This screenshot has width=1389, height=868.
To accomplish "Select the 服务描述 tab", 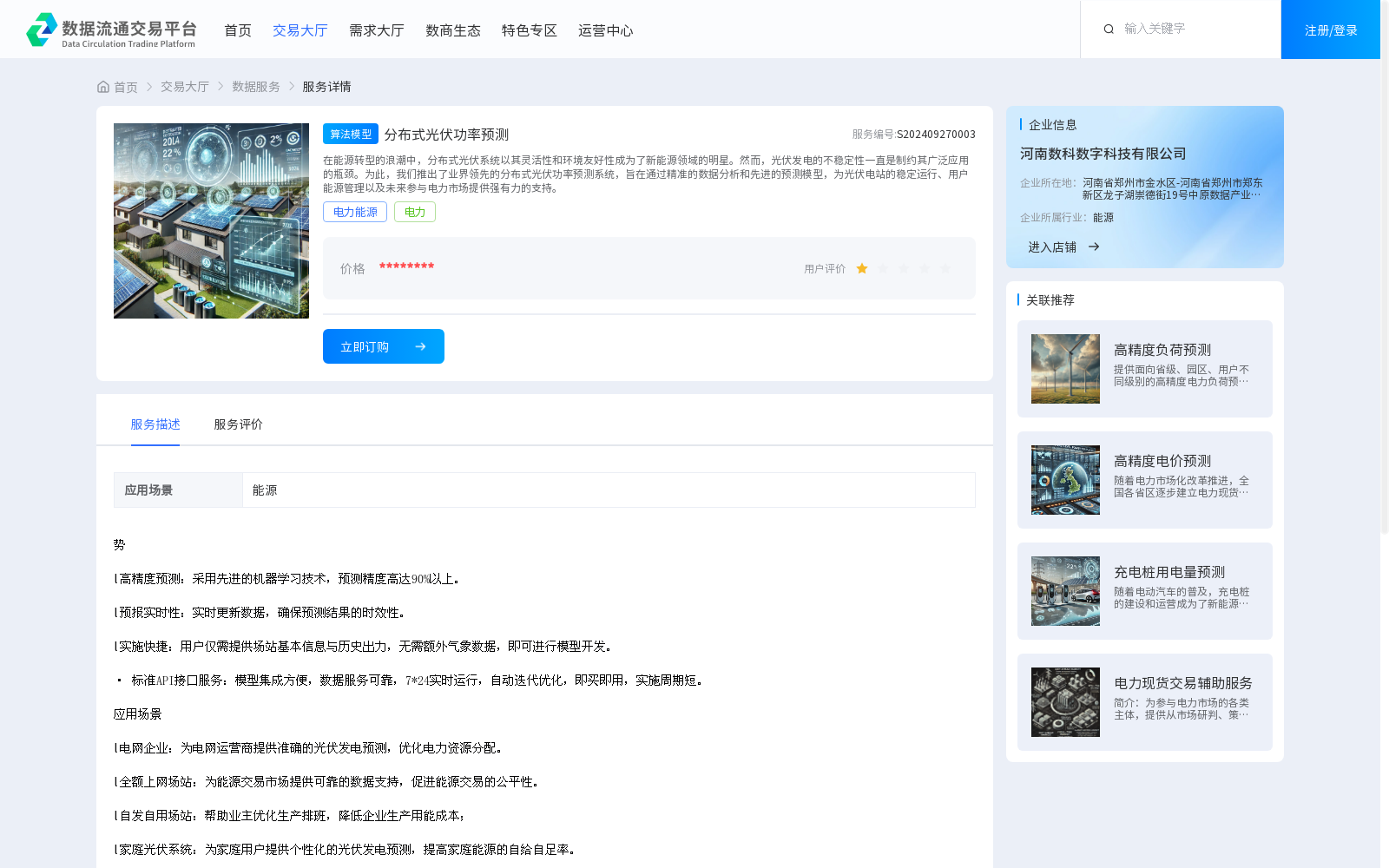I will pyautogui.click(x=155, y=424).
